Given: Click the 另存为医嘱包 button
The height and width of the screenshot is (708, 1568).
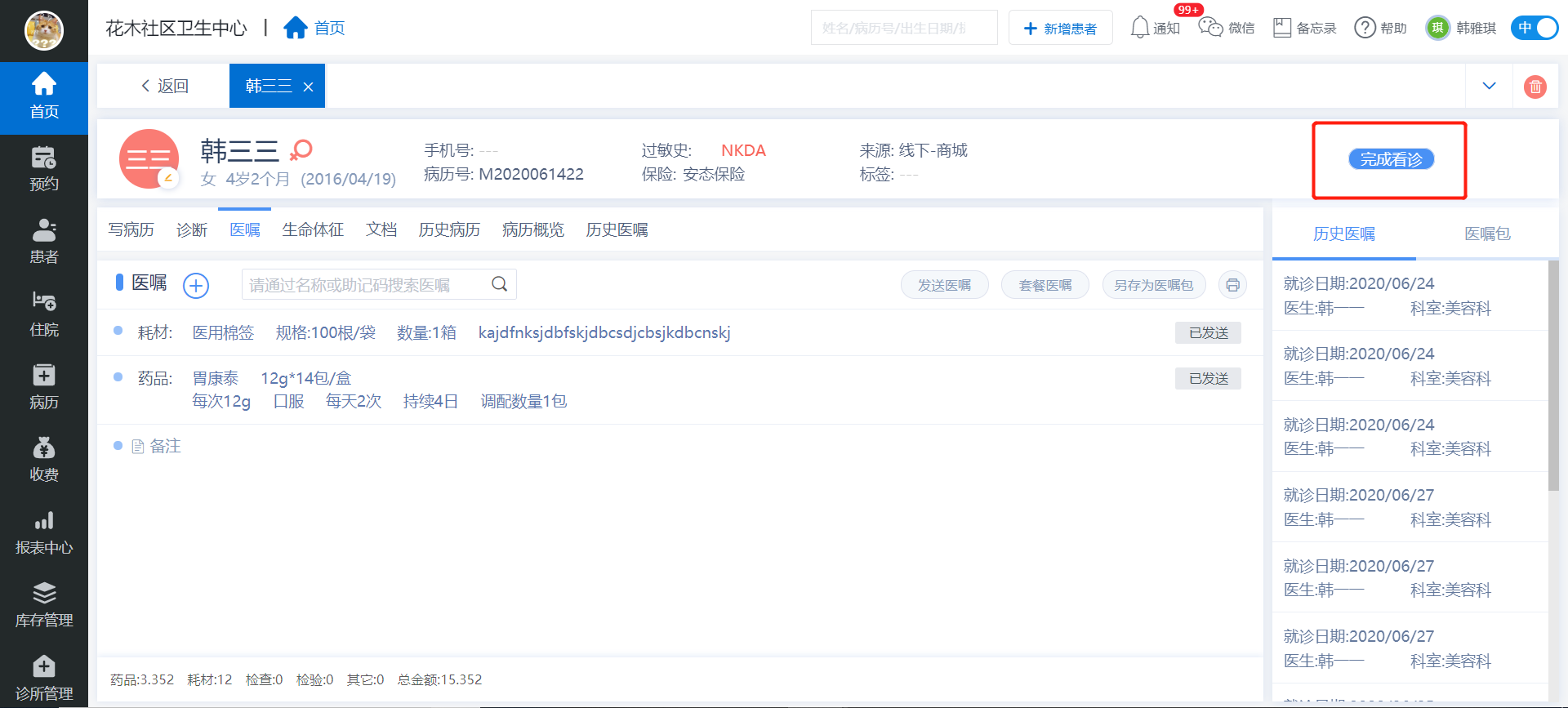Looking at the screenshot, I should [x=1154, y=285].
